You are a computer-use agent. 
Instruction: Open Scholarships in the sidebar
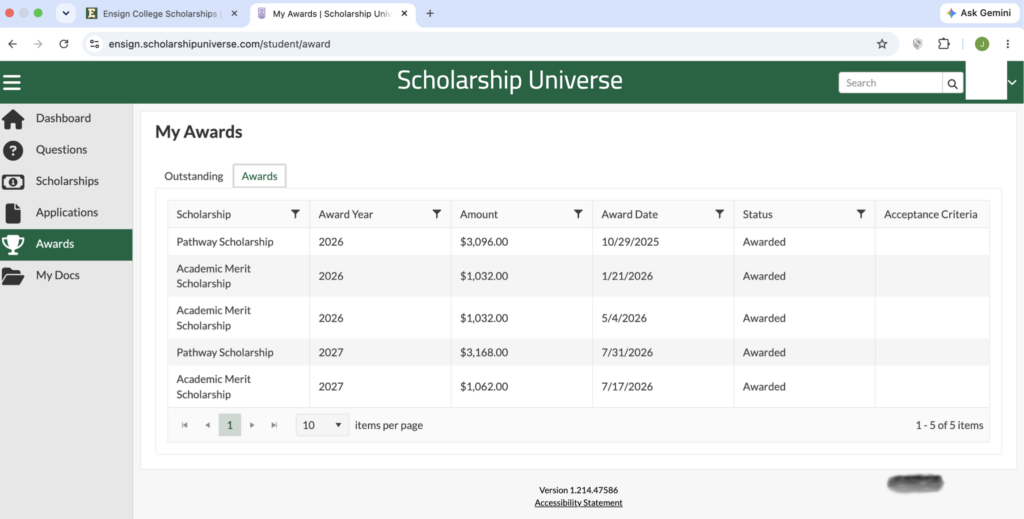coord(66,181)
